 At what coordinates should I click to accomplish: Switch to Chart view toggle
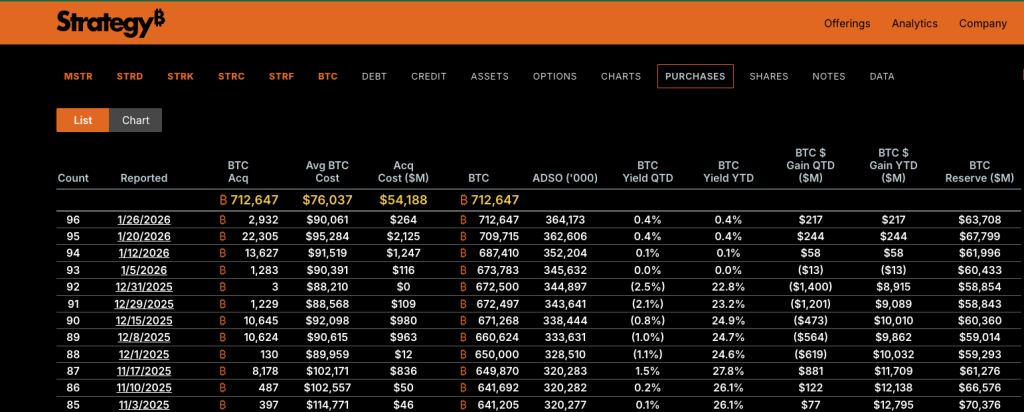click(136, 120)
